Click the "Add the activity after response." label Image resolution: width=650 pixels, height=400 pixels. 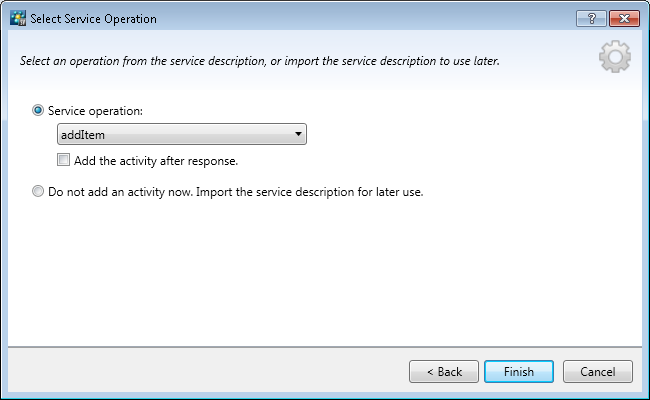(x=156, y=160)
